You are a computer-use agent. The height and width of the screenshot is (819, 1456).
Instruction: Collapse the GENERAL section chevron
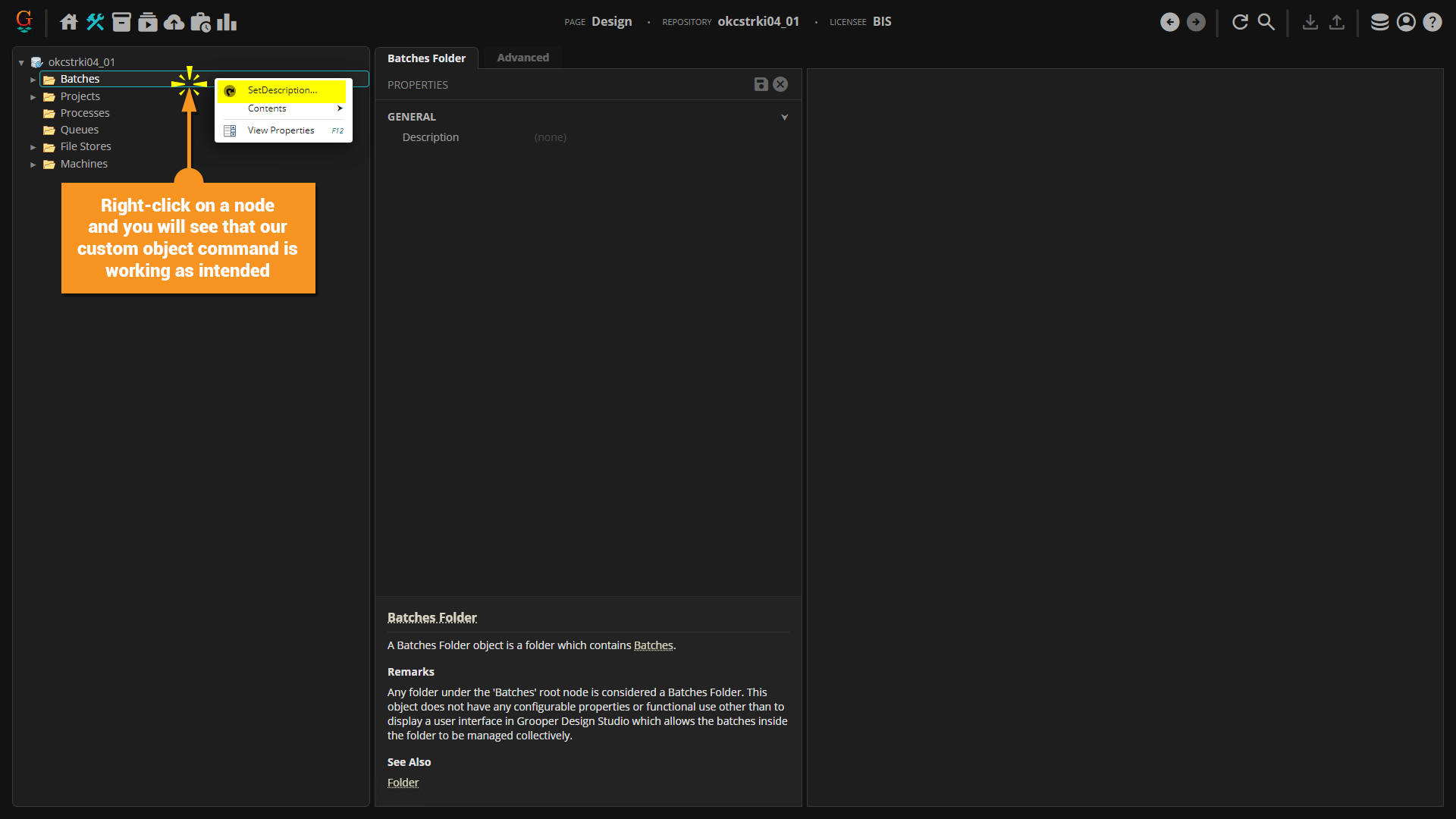coord(784,117)
